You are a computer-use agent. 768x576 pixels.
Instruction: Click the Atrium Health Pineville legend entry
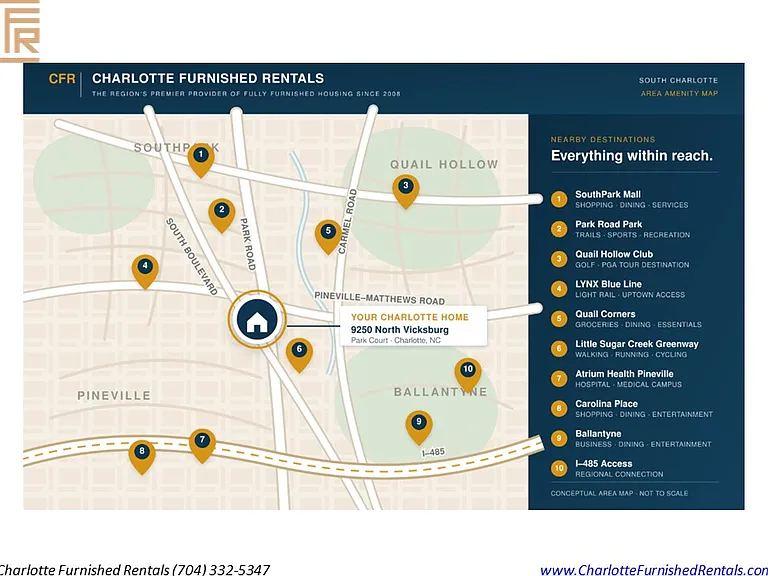click(631, 379)
